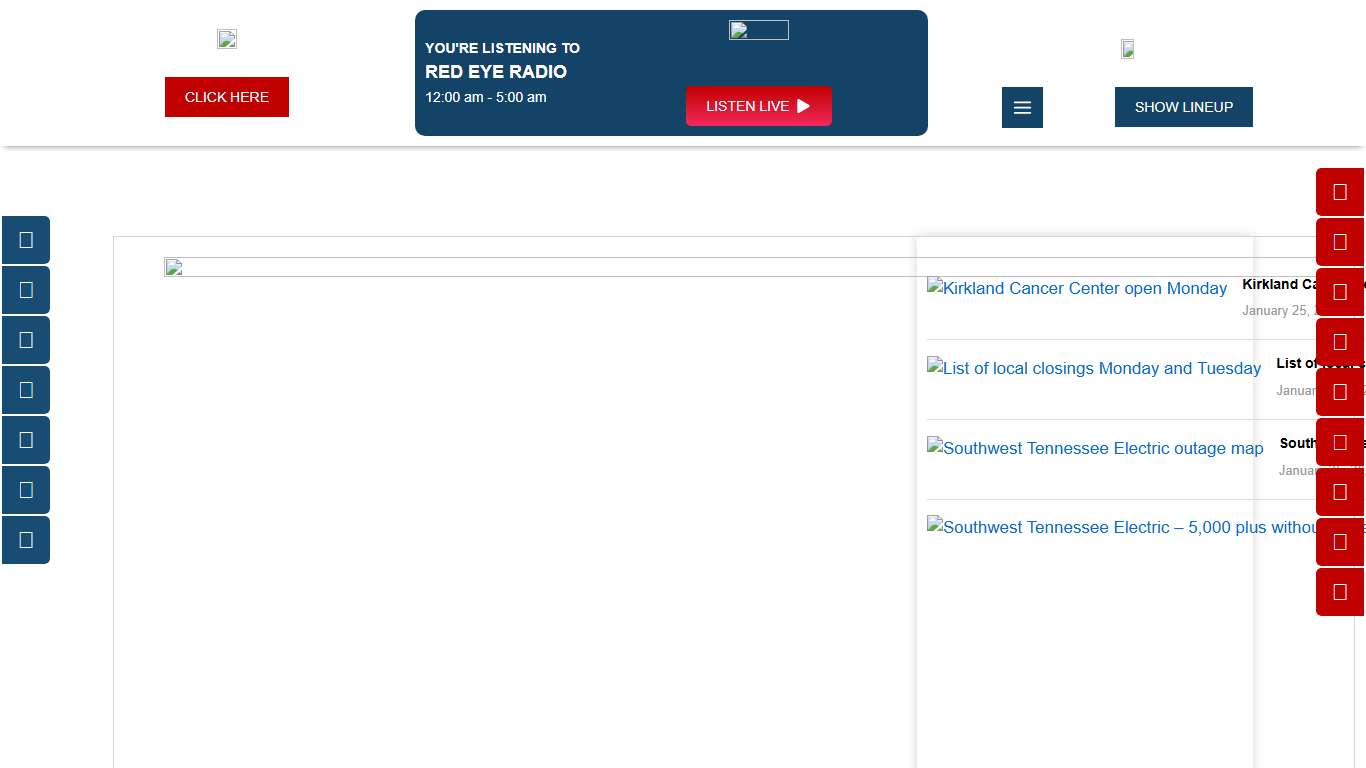
Task: Click the logo image above SHOW LINEUP
Action: click(1128, 49)
